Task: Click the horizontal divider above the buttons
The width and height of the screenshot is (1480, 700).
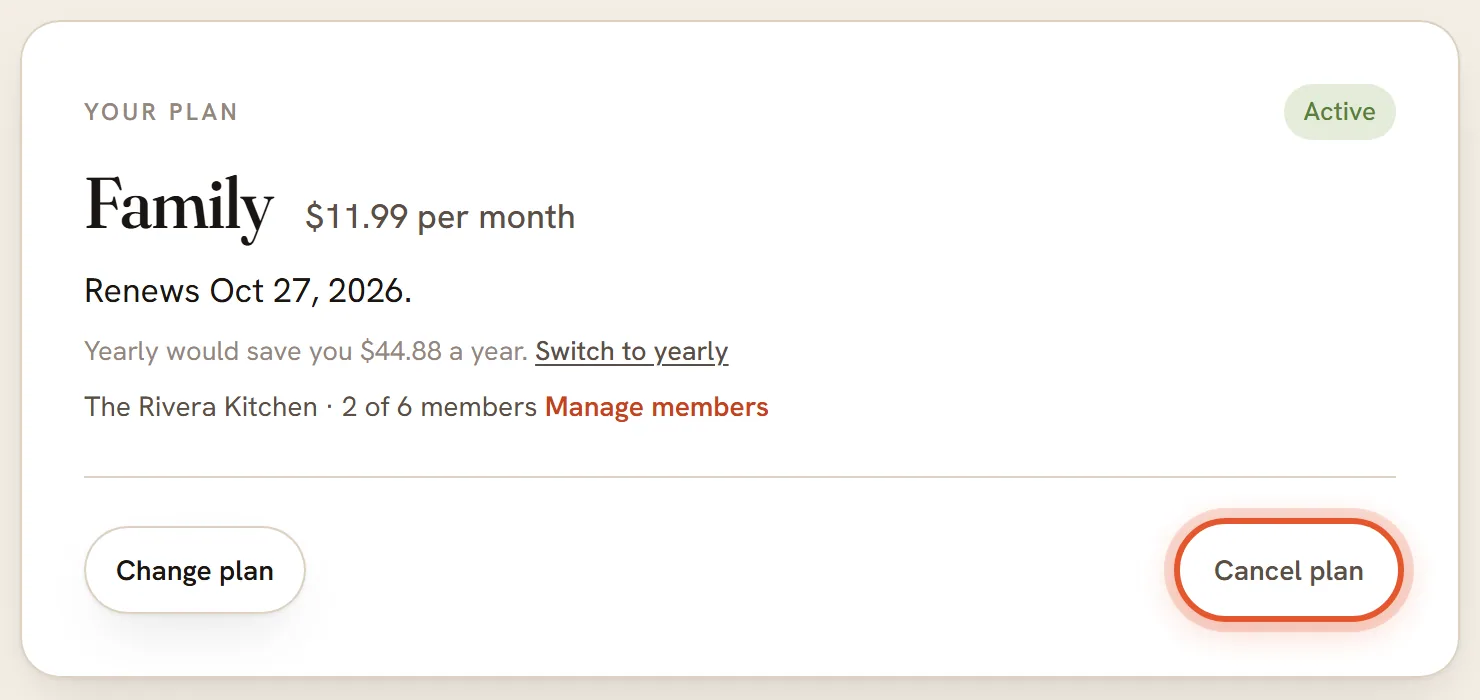Action: tap(740, 477)
